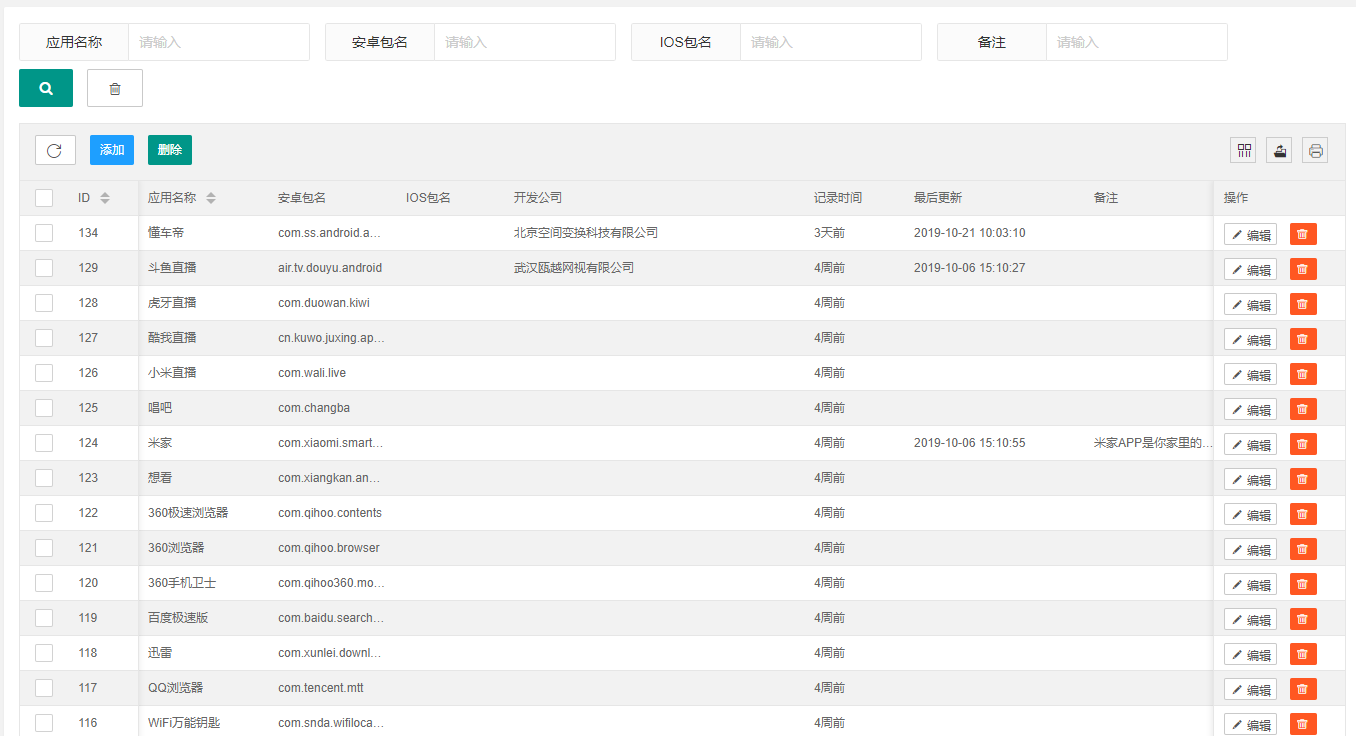Click the blue 添加 button
The image size is (1356, 736).
pyautogui.click(x=112, y=150)
